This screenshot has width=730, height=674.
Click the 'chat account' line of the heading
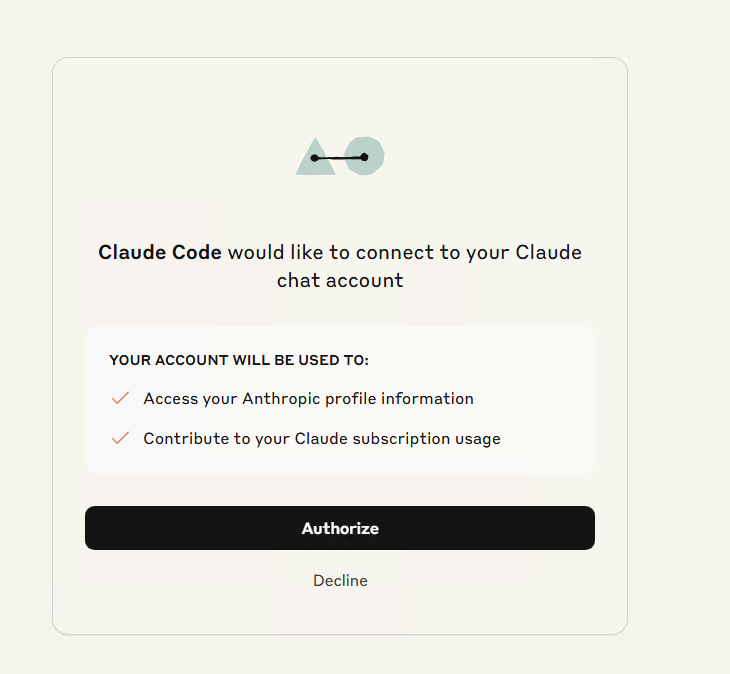click(340, 280)
